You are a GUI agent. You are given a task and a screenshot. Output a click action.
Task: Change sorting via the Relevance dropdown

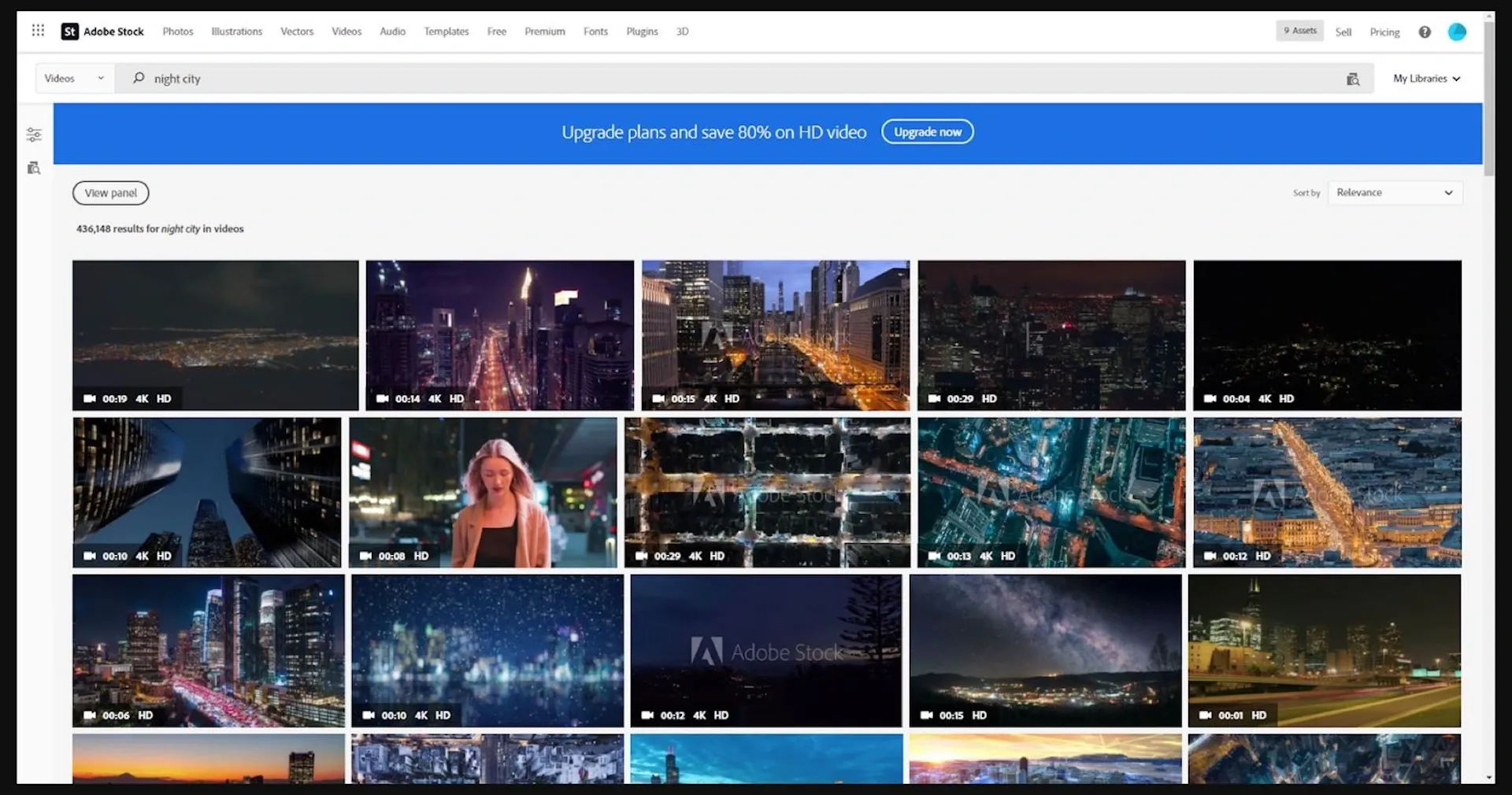1395,192
